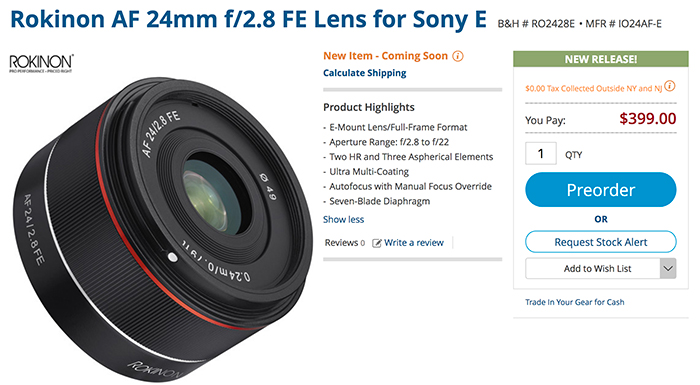Click Request Stock Alert button
Image resolution: width=700 pixels, height=385 pixels.
pyautogui.click(x=600, y=242)
